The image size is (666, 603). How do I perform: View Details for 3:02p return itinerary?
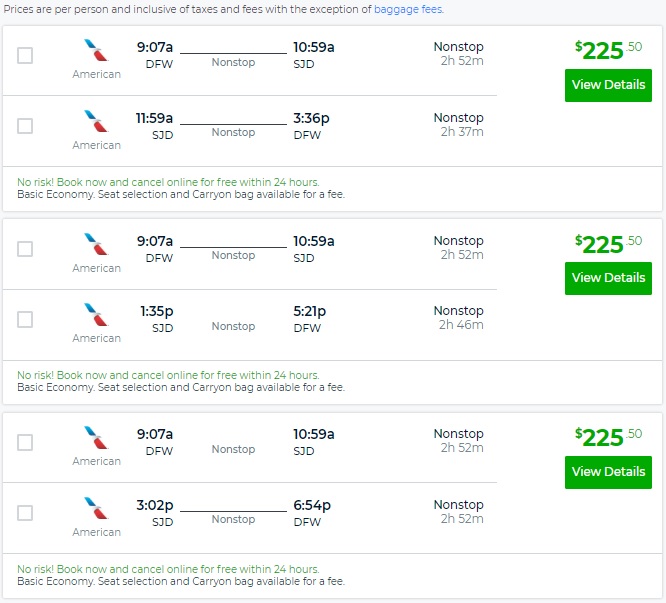[x=608, y=472]
